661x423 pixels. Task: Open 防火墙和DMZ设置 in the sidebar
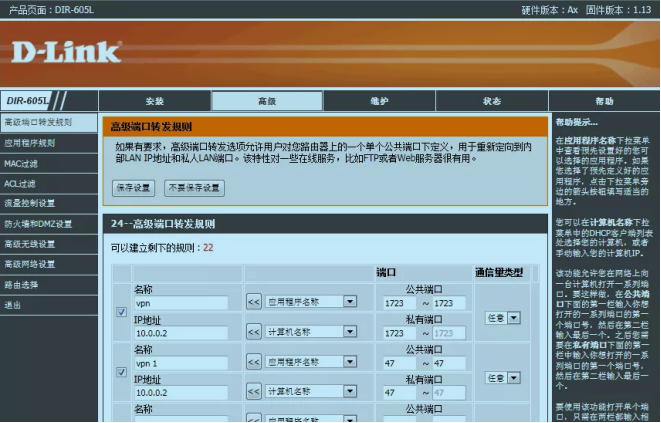coord(49,224)
